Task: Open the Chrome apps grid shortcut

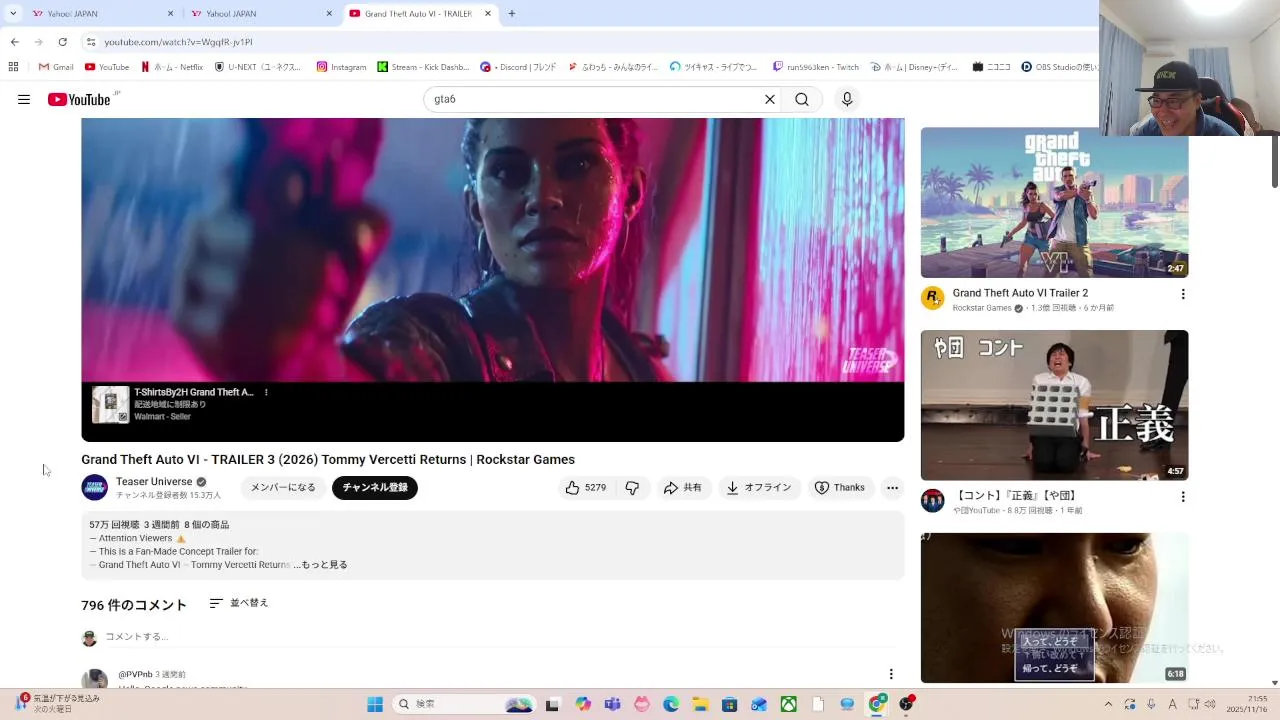Action: (x=13, y=67)
